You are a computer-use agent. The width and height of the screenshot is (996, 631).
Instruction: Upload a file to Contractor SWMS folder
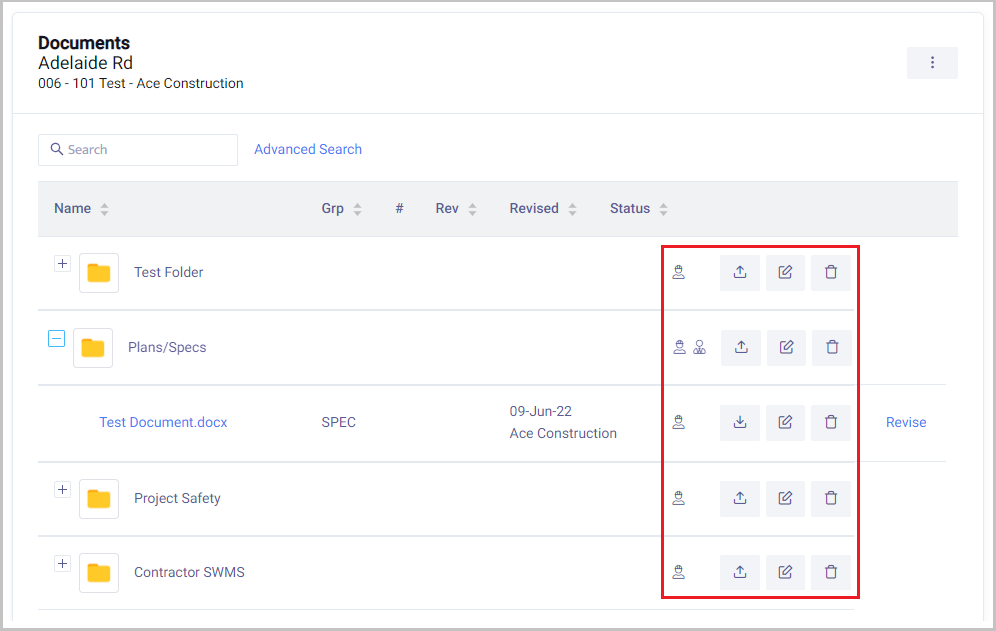click(740, 572)
